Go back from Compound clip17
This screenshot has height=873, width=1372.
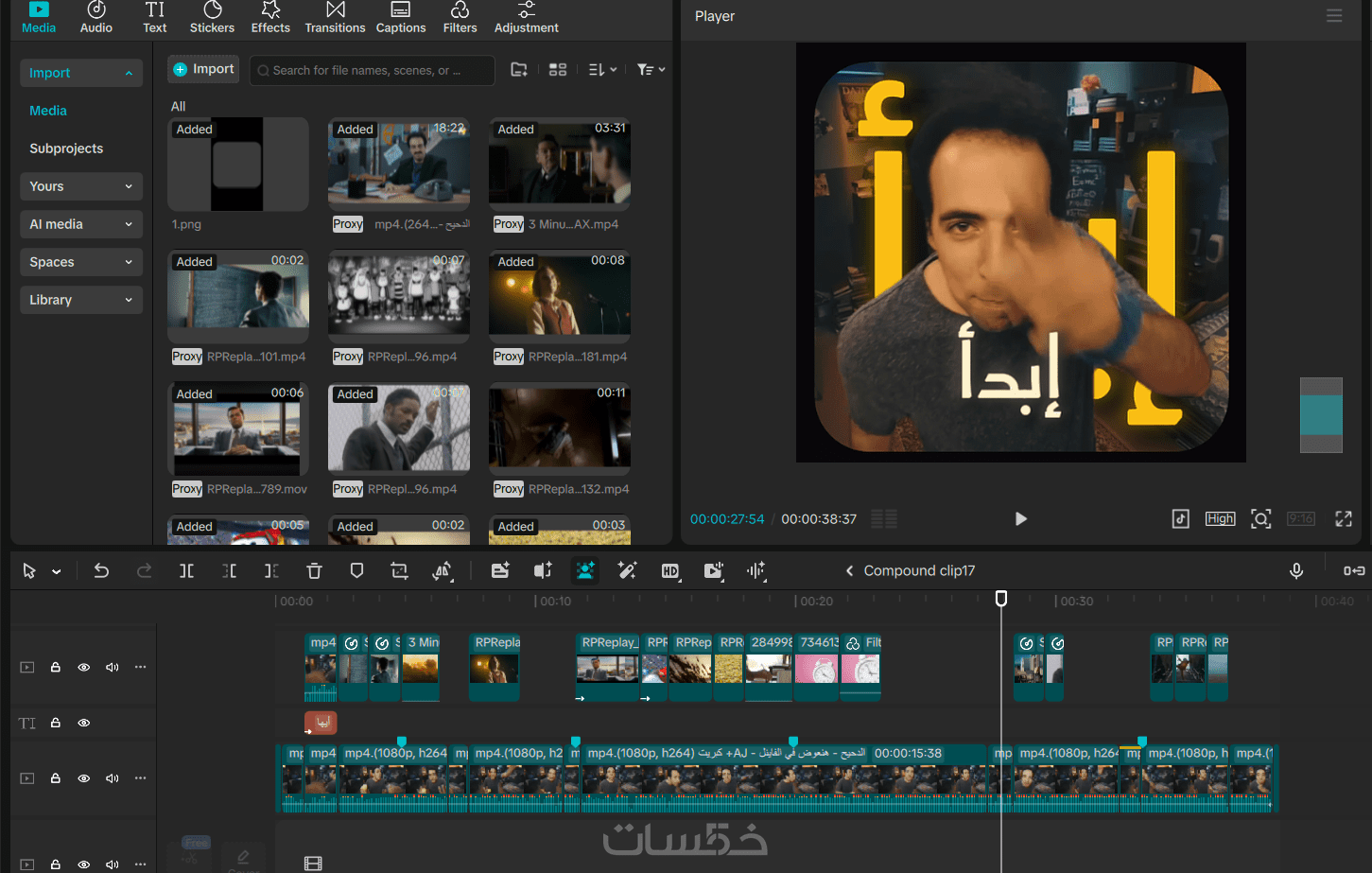click(x=849, y=570)
